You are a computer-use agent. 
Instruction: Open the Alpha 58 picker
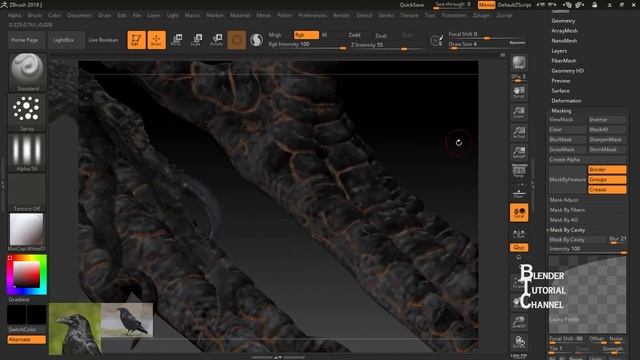tap(27, 153)
